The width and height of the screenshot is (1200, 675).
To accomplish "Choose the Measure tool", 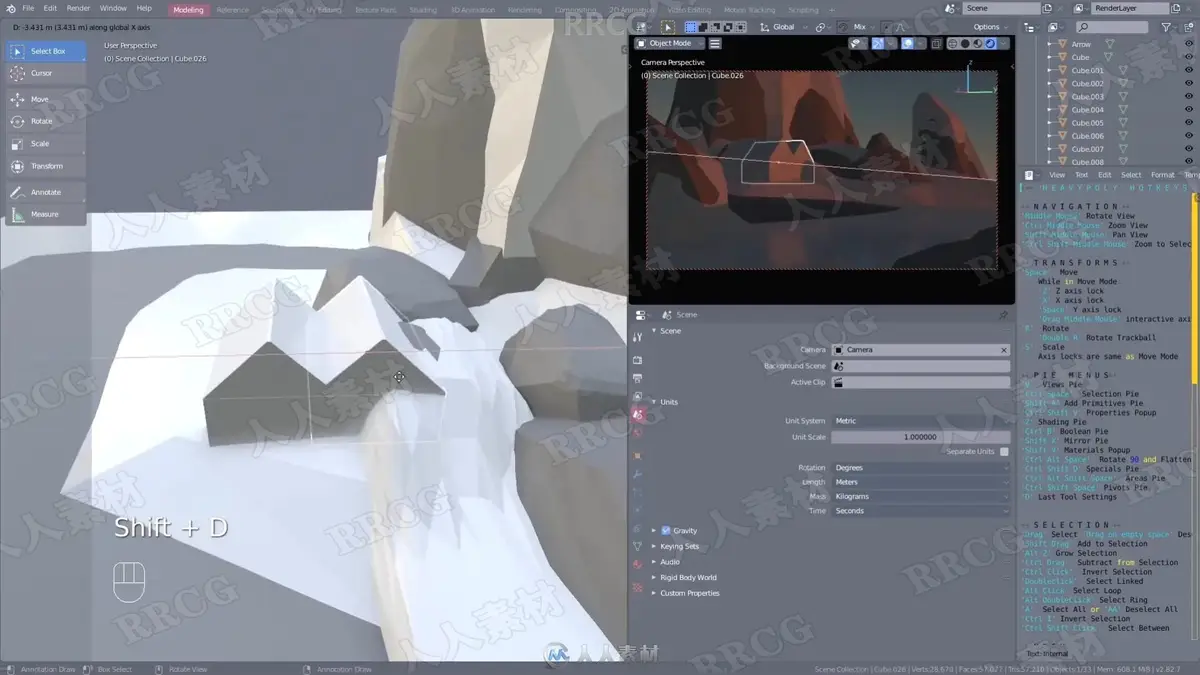I will point(46,214).
